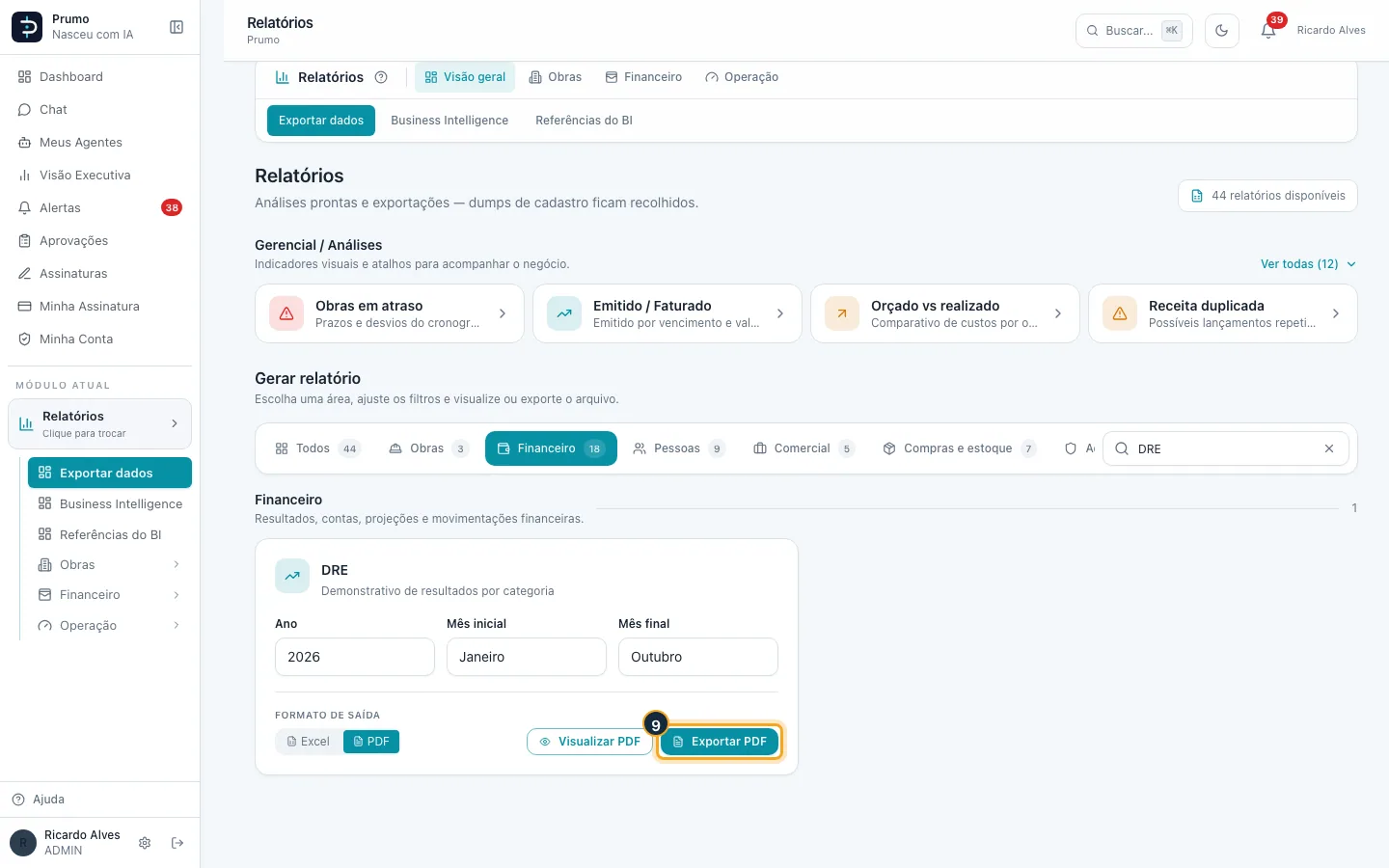Switch to the Visão geral tab
Screen dimensions: 1389x868
click(465, 77)
